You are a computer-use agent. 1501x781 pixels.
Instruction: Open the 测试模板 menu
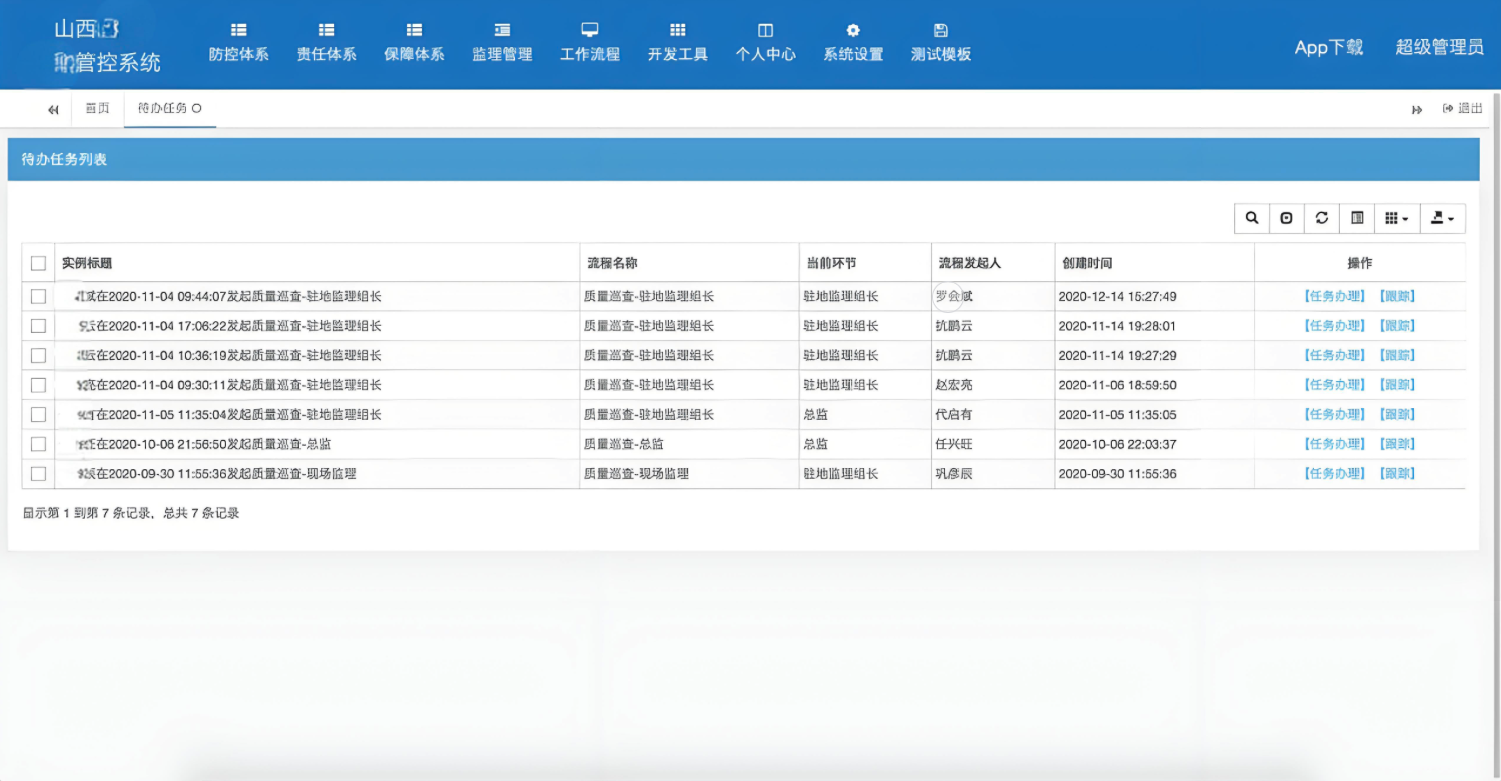pos(941,43)
